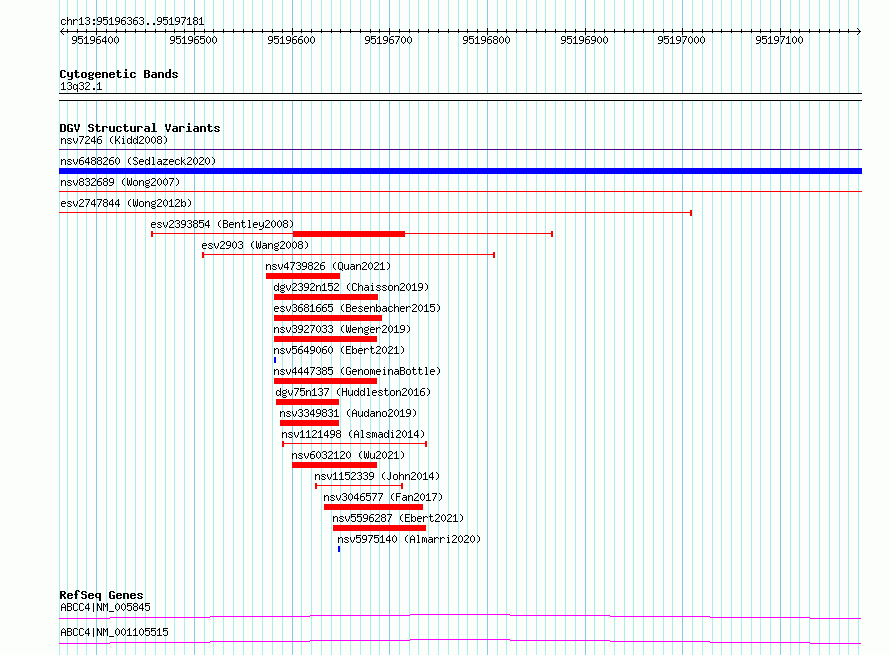
Task: Click the thin purple nsv7246 line
Action: coord(460,150)
